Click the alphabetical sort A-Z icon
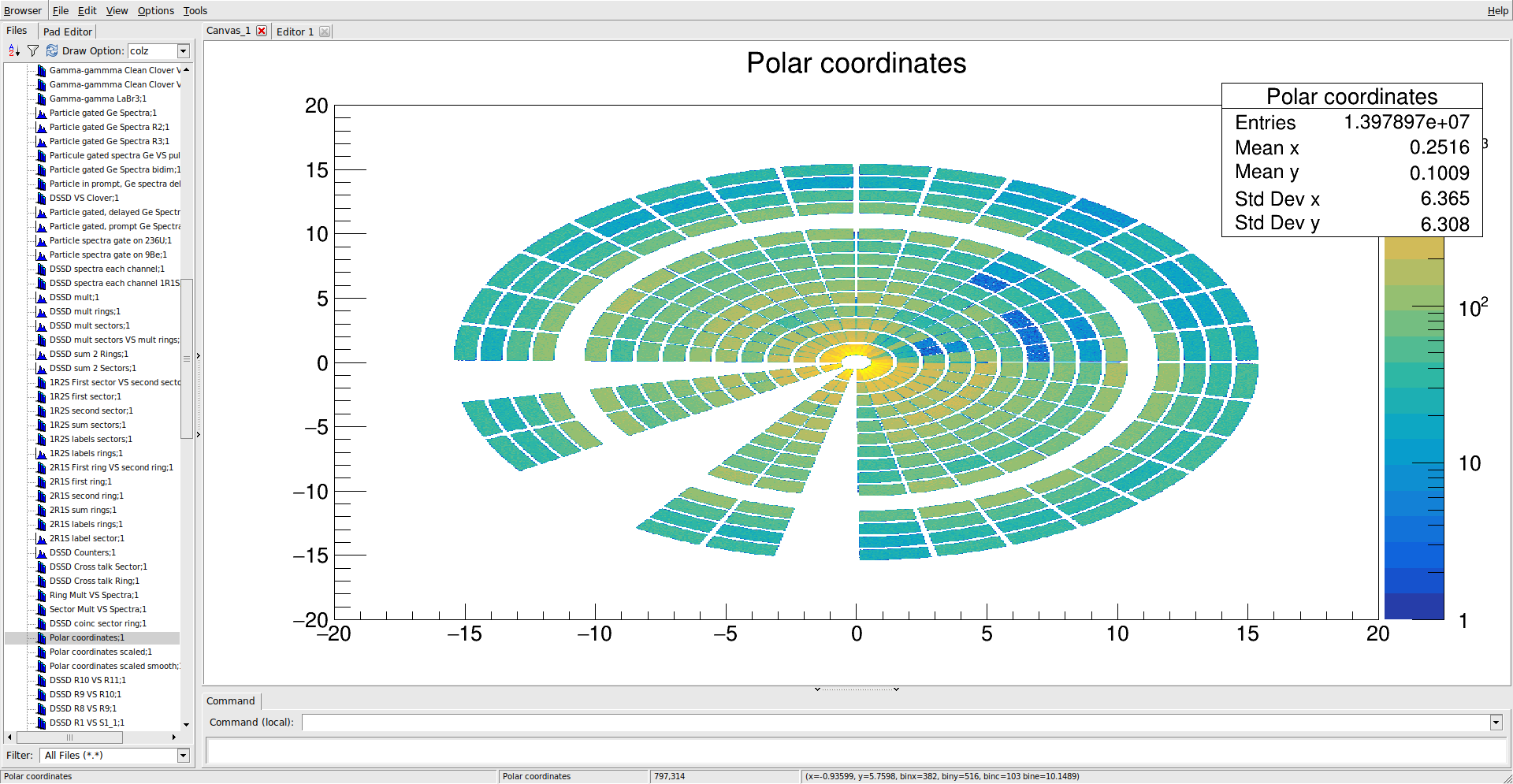The width and height of the screenshot is (1513, 784). (13, 51)
